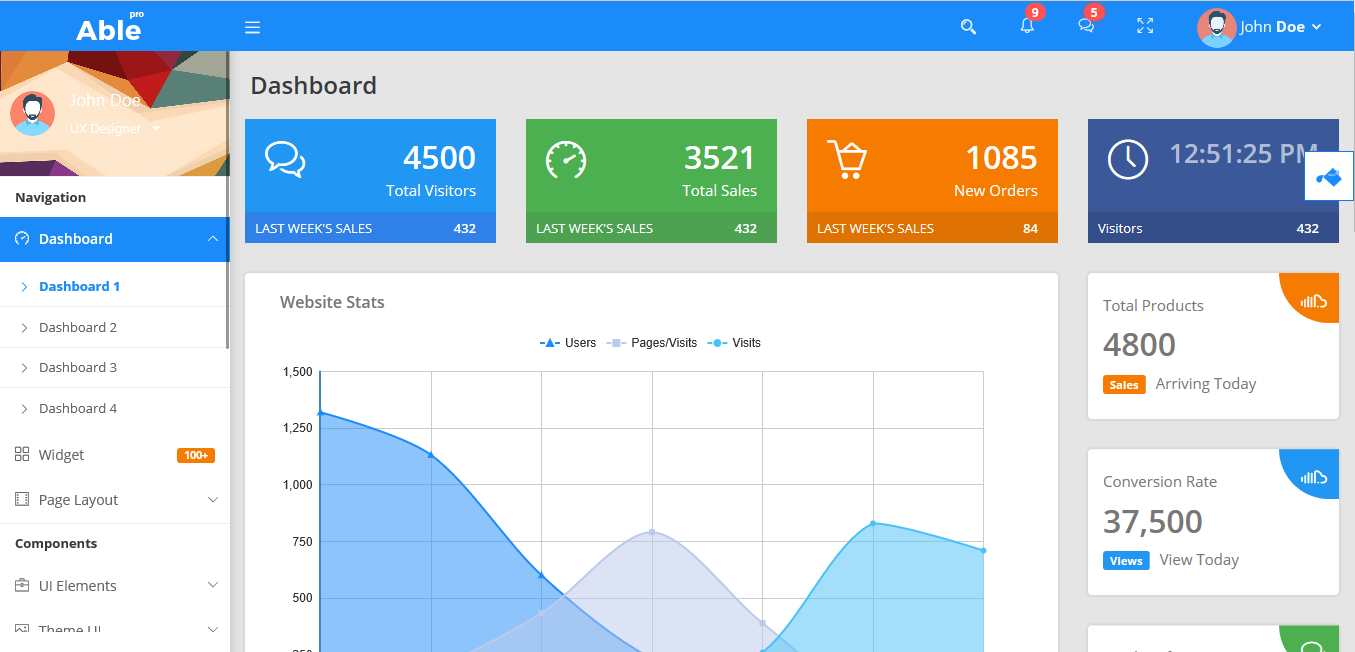
Task: Open John Doe dropdown in top header
Action: tap(1260, 27)
